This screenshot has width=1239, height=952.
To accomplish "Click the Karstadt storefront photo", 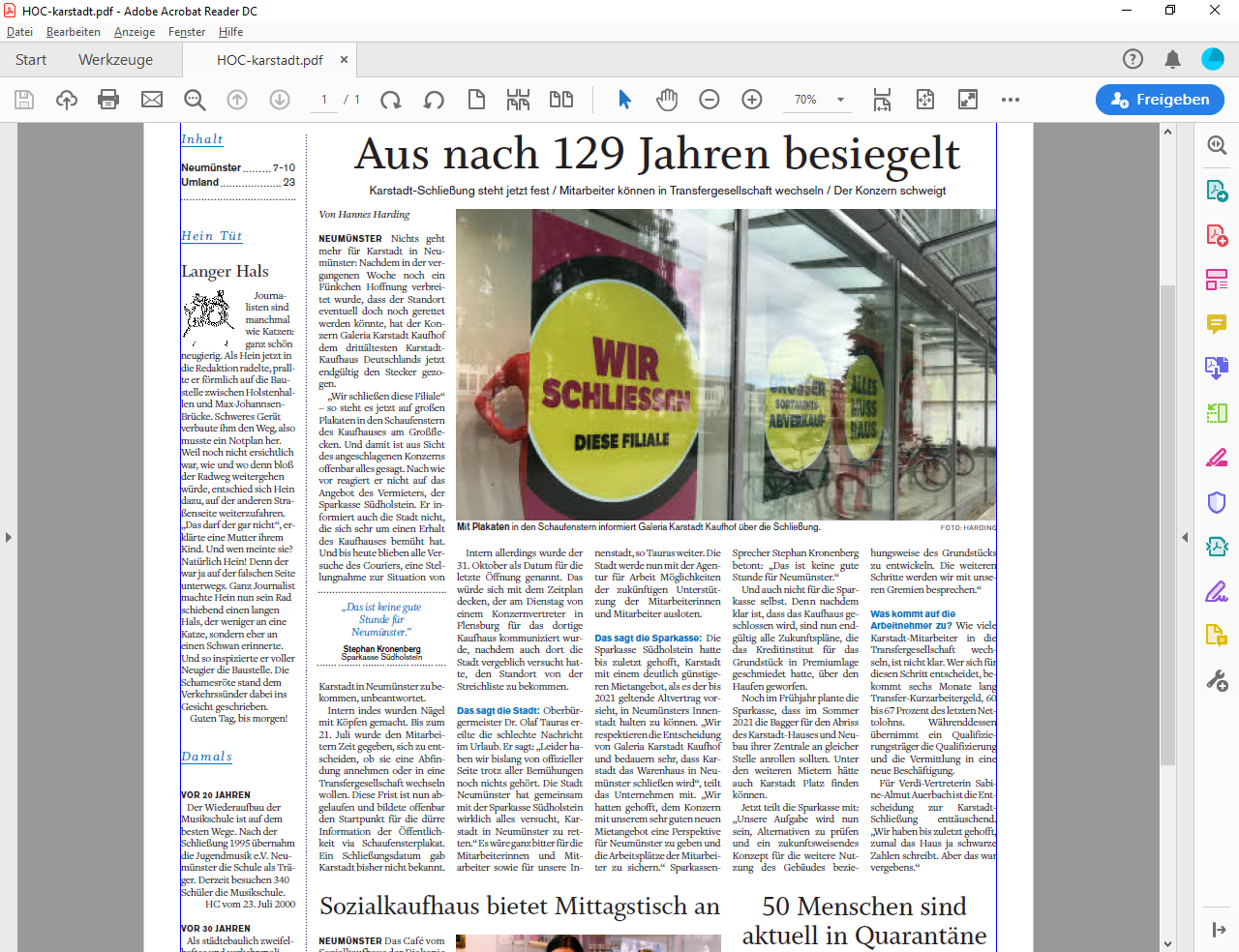I will [x=726, y=364].
